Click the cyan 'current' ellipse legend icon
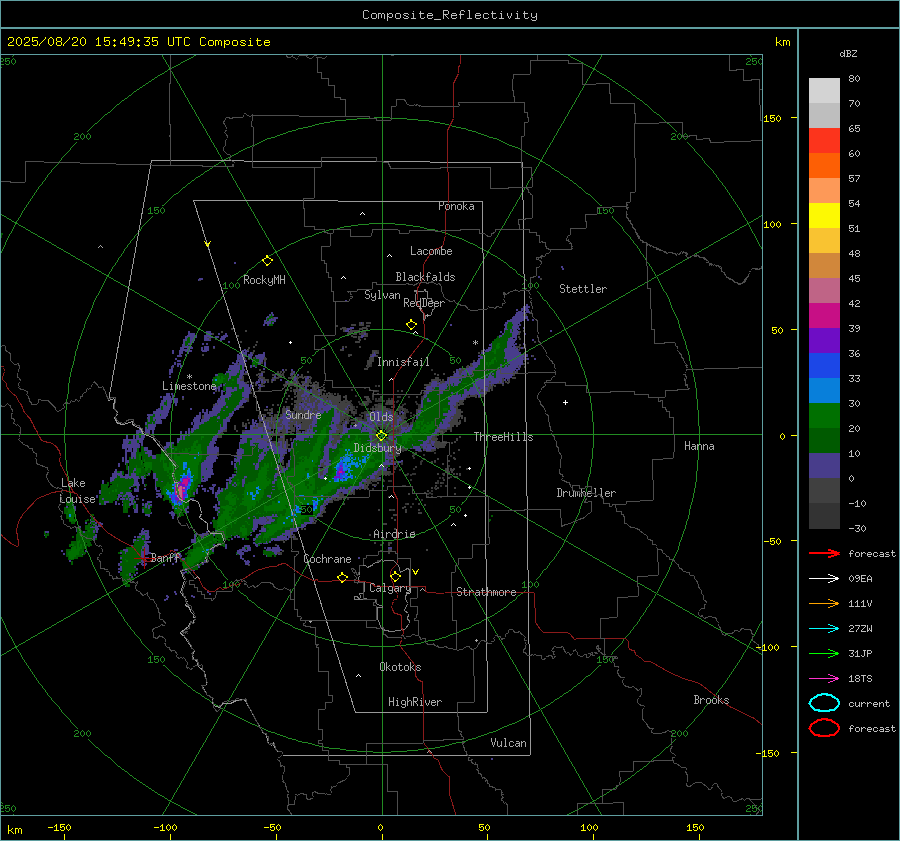Viewport: 900px width, 841px height. (824, 703)
